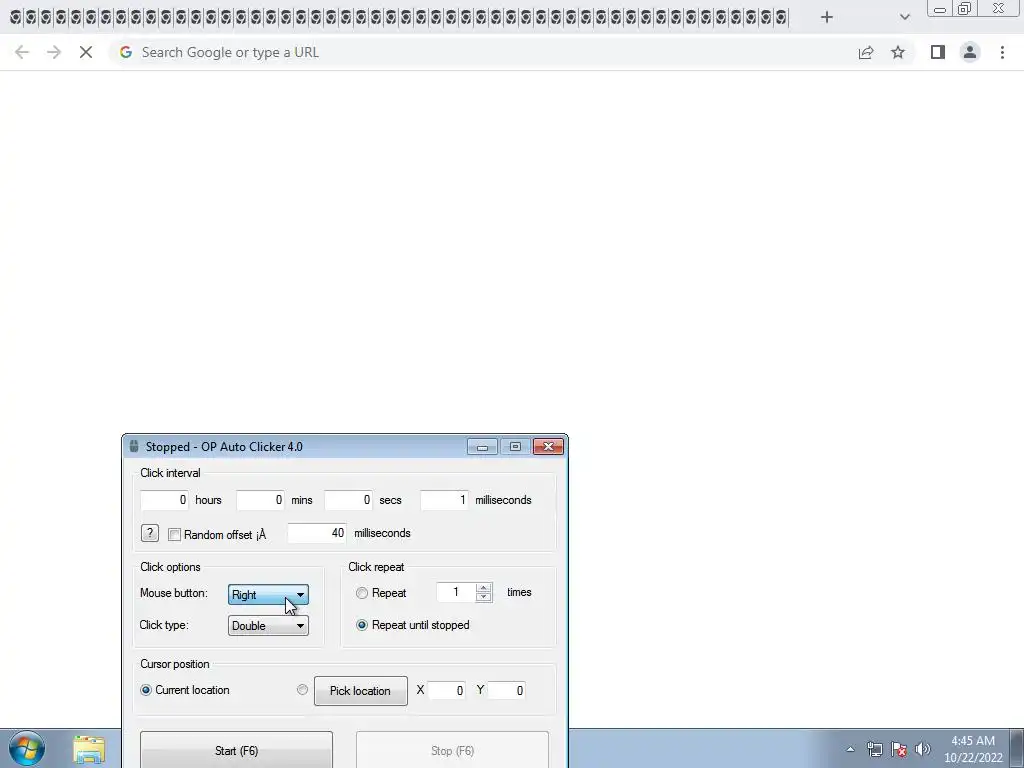The image size is (1024, 768).
Task: Edit Y coordinate field
Action: (507, 690)
